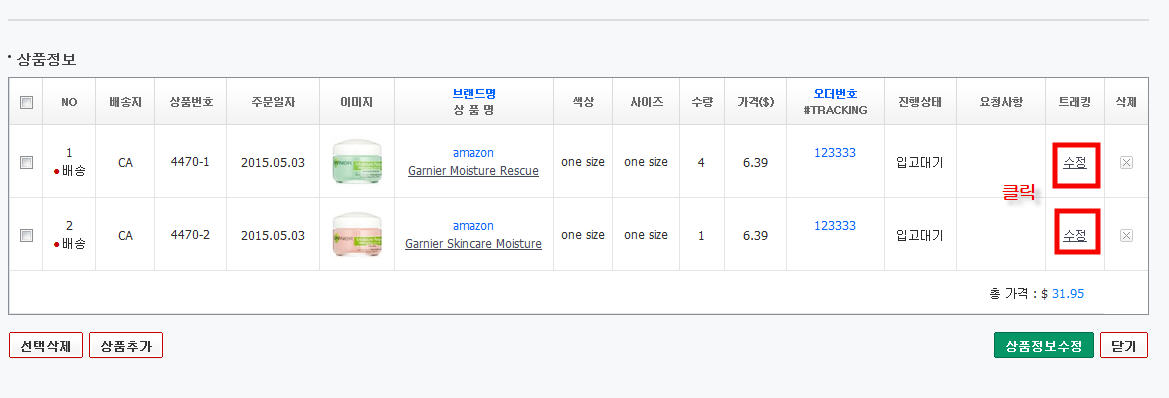Open the Garnier Skincare Moisture product link
The image size is (1169, 398).
click(x=473, y=244)
